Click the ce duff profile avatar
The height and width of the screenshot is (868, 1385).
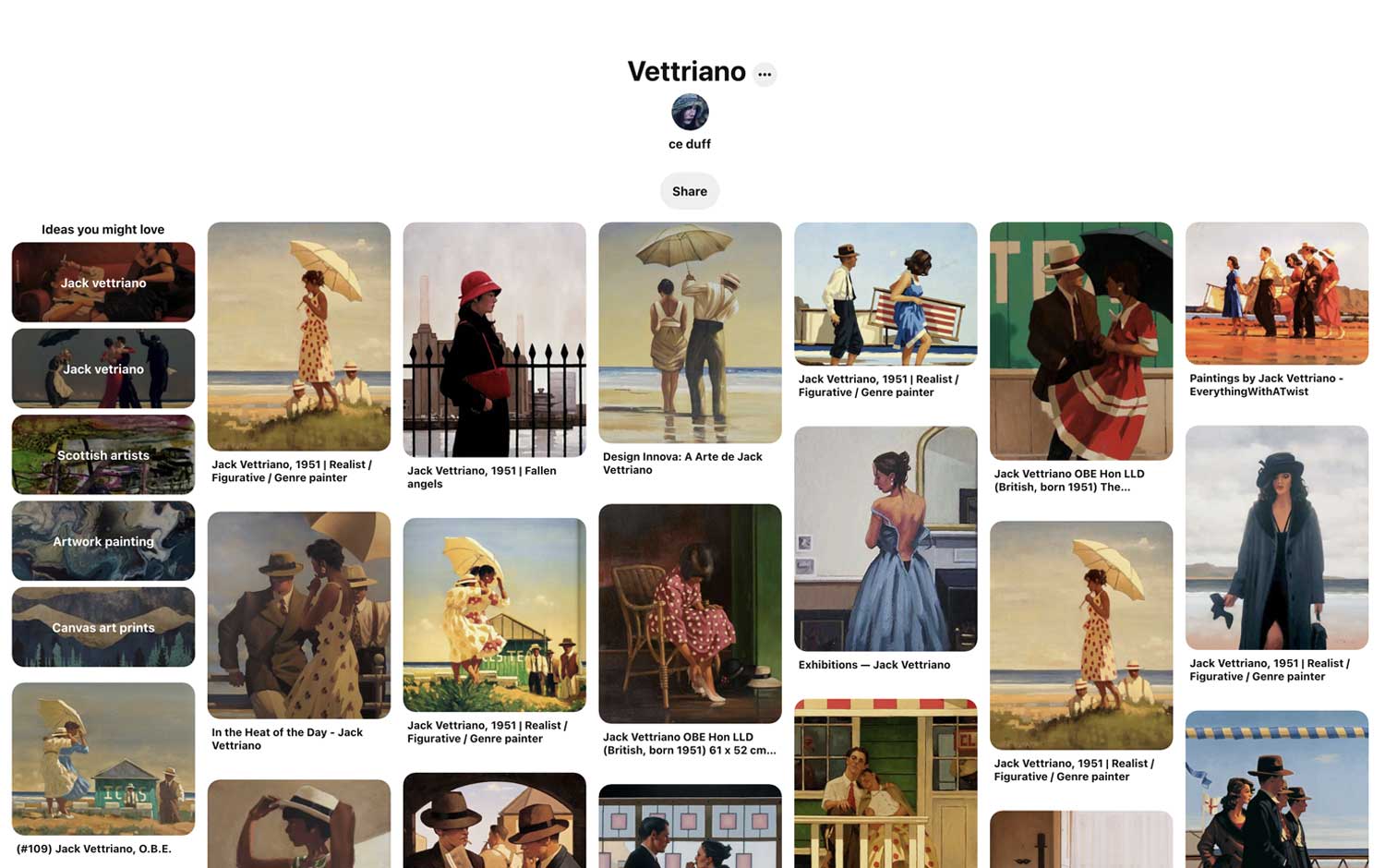690,112
